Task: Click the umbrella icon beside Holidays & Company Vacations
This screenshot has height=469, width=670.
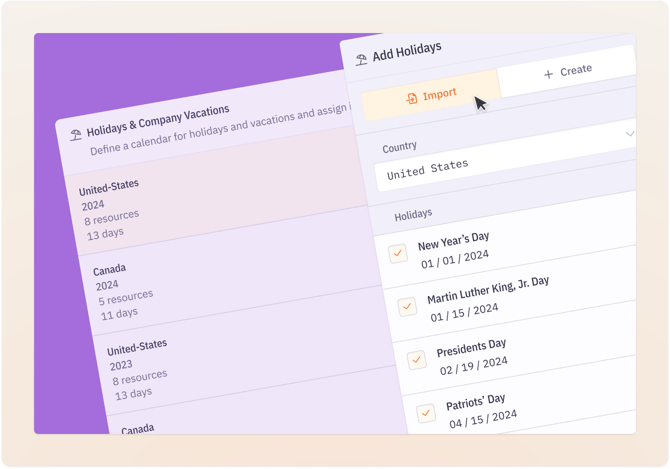Action: (x=76, y=134)
